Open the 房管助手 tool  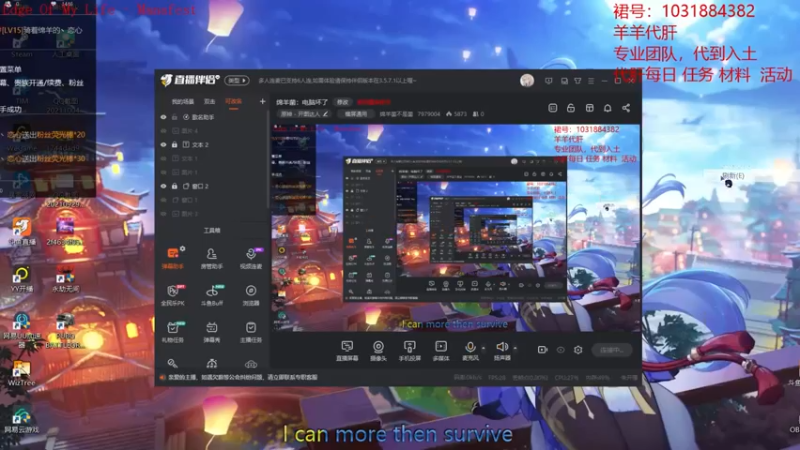211,258
